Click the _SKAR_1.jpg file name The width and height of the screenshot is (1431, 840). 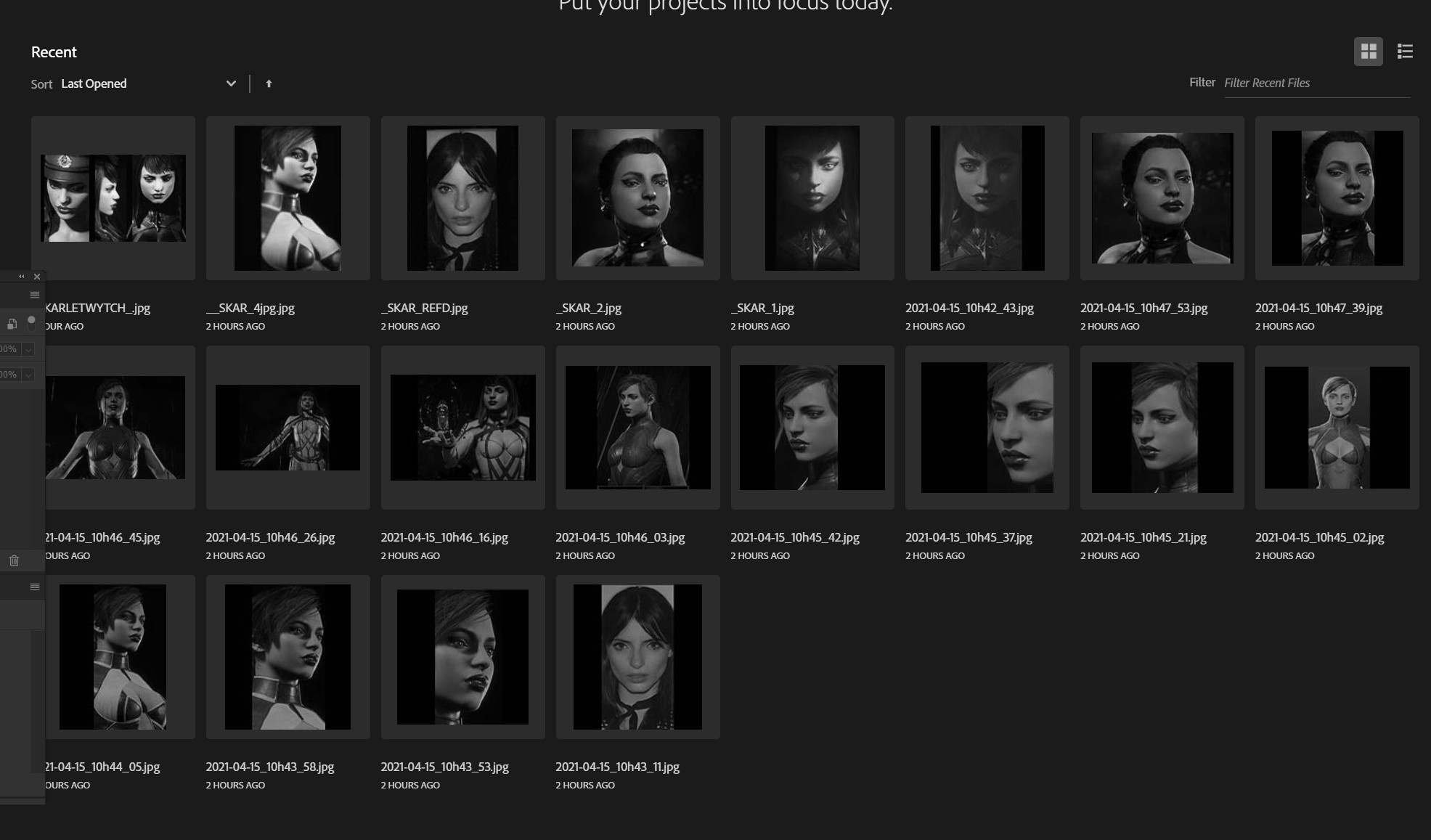[x=763, y=308]
